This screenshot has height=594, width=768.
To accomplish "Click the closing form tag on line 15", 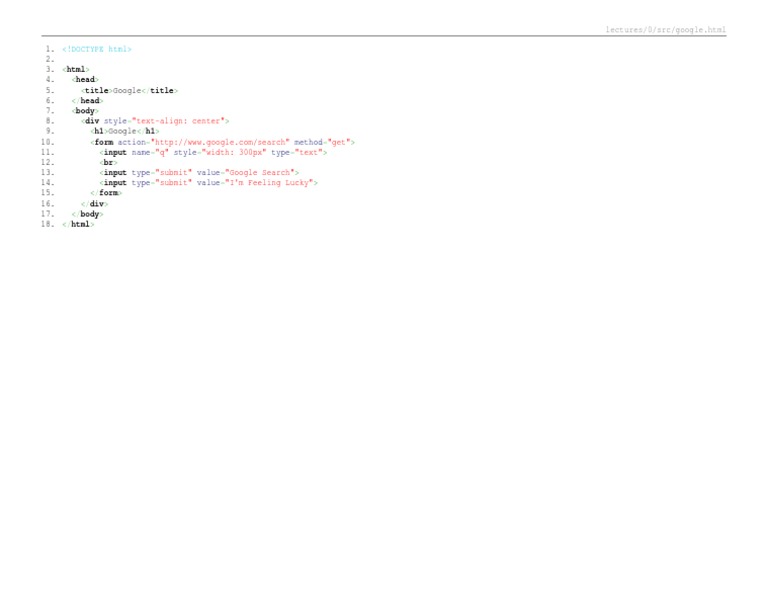I will [x=107, y=193].
